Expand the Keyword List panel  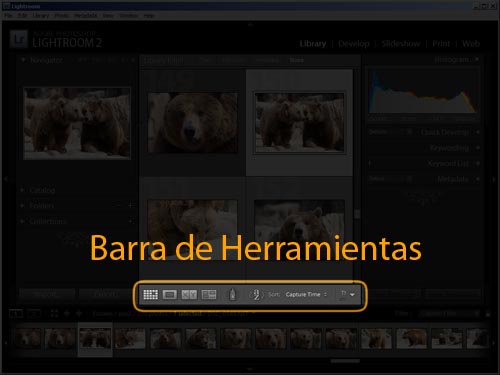pyautogui.click(x=477, y=163)
